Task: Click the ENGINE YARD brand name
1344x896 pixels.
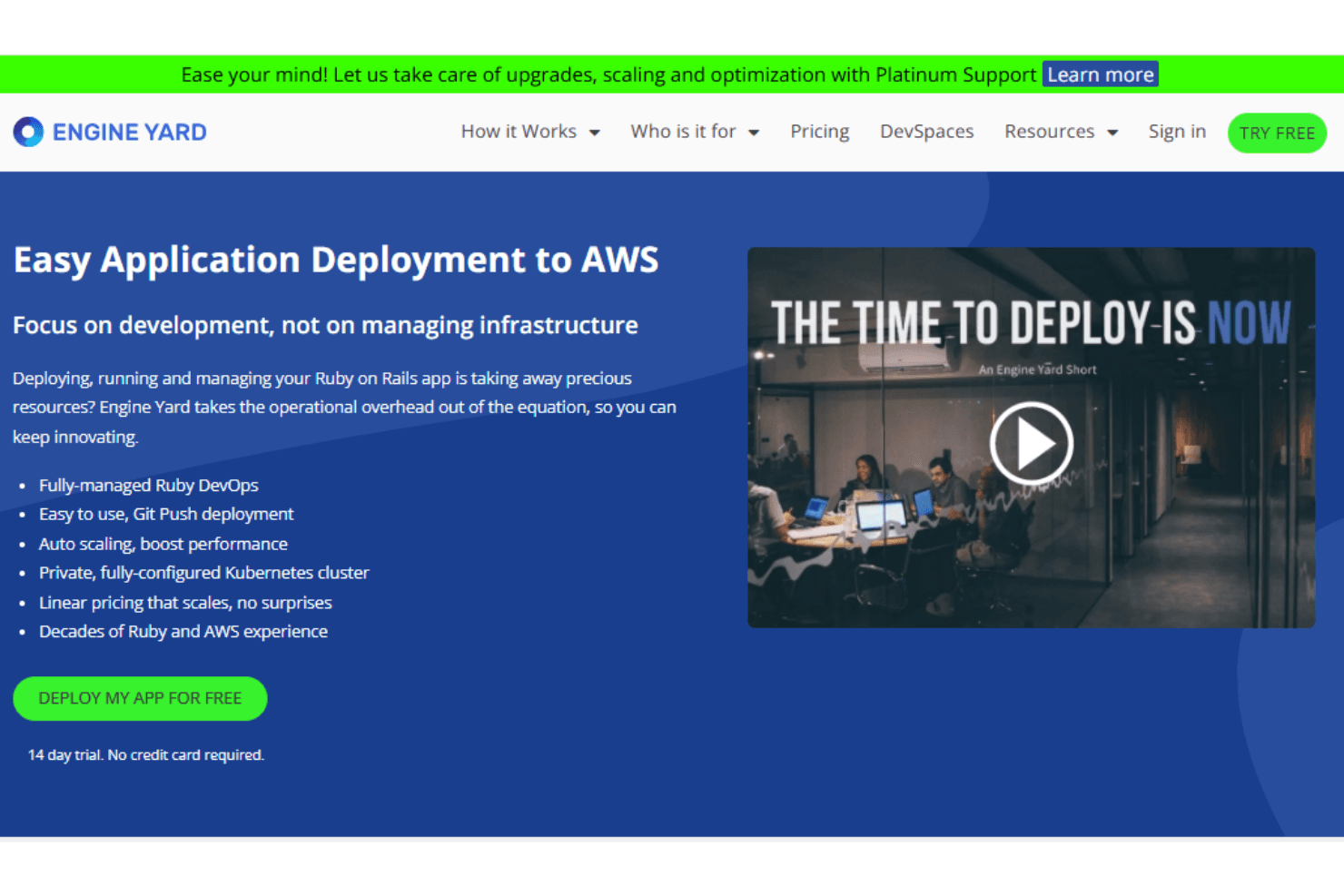Action: point(130,133)
